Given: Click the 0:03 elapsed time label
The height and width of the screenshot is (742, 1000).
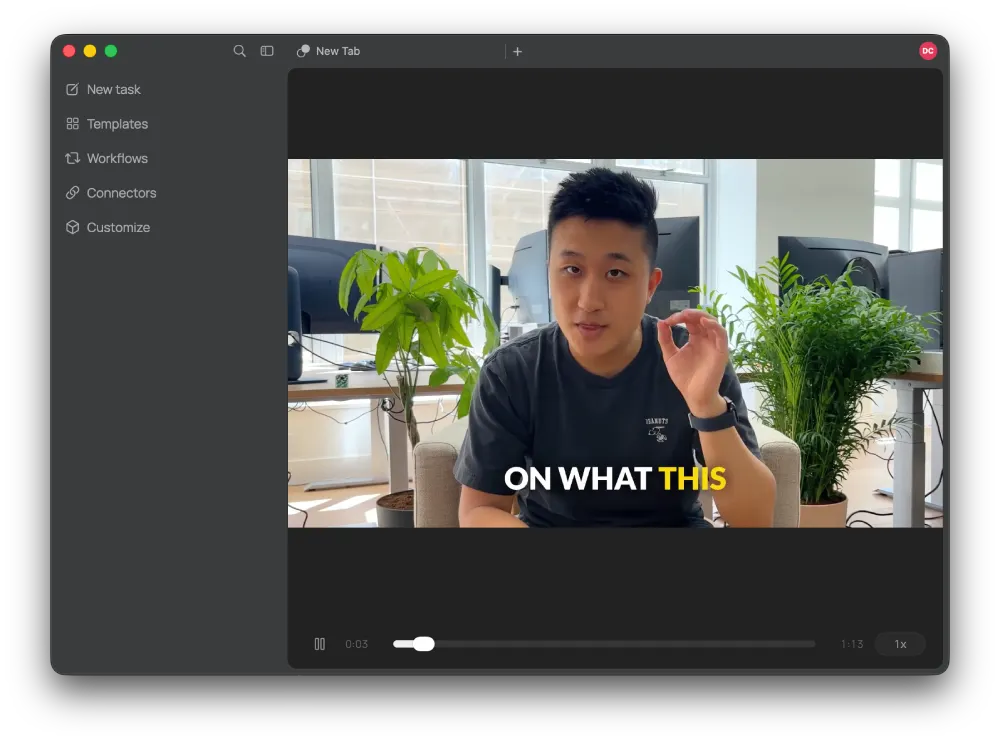Looking at the screenshot, I should point(357,644).
